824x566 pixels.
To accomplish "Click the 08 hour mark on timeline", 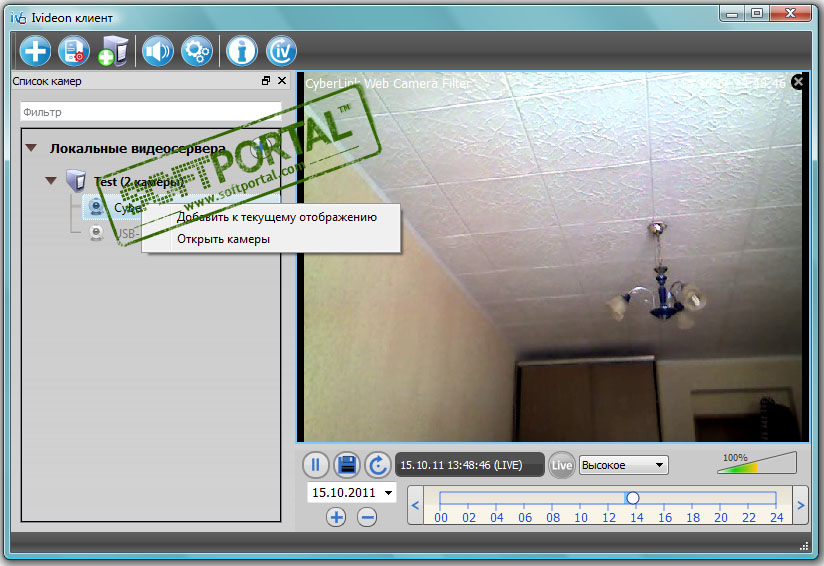I will [x=553, y=518].
